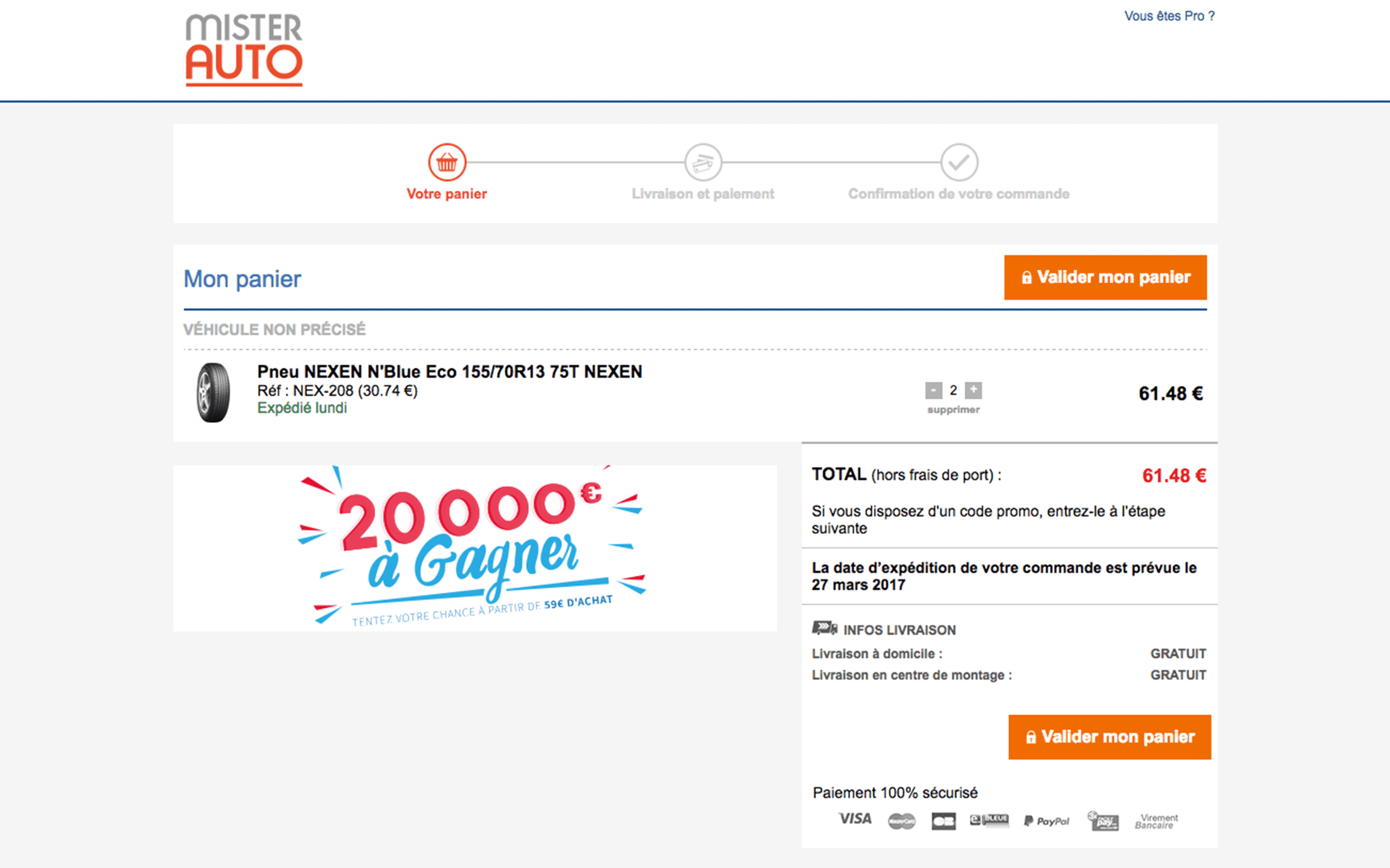Click the order confirmation checkmark icon
Viewport: 1390px width, 868px height.
point(959,163)
